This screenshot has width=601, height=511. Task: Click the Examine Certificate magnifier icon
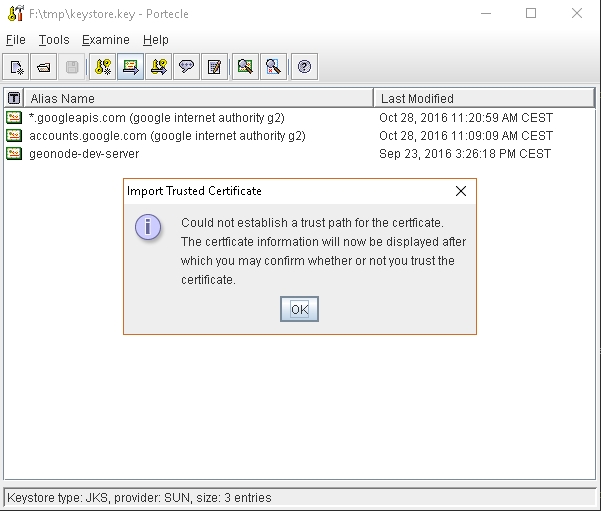pyautogui.click(x=245, y=67)
